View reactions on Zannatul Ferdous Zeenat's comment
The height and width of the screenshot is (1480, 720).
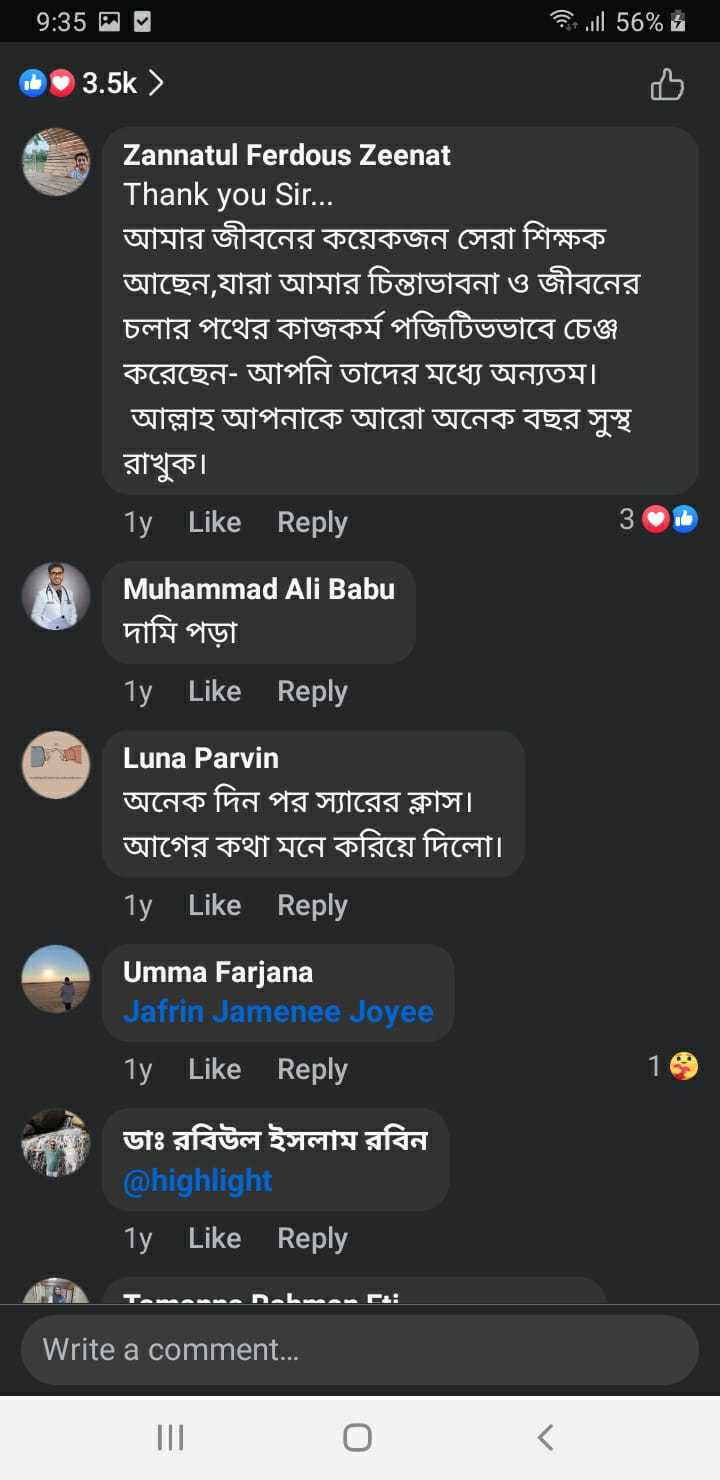(658, 519)
